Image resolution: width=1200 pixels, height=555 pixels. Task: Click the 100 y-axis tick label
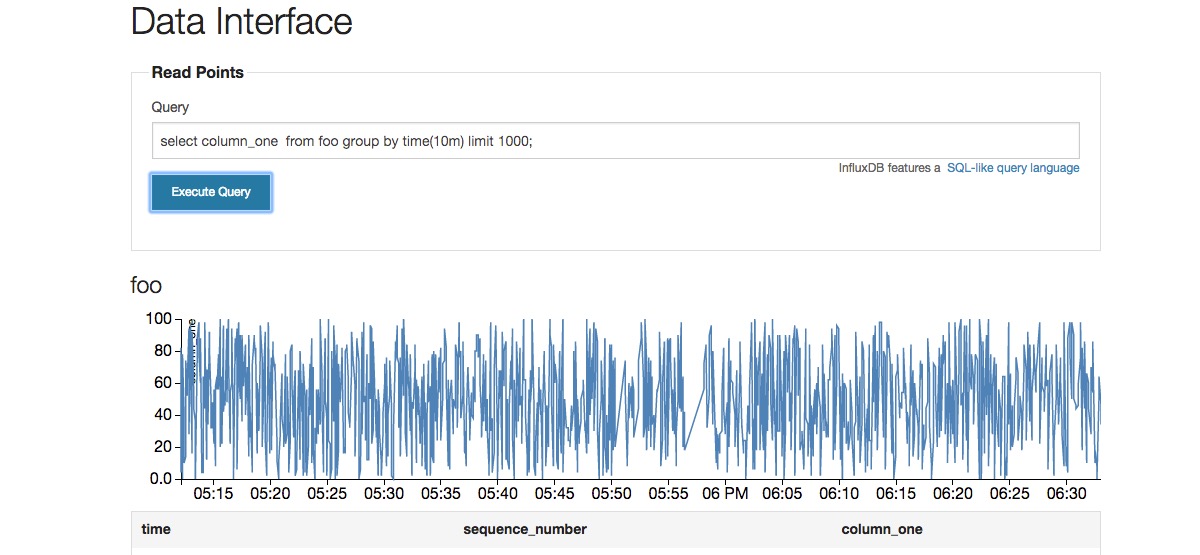click(x=159, y=319)
